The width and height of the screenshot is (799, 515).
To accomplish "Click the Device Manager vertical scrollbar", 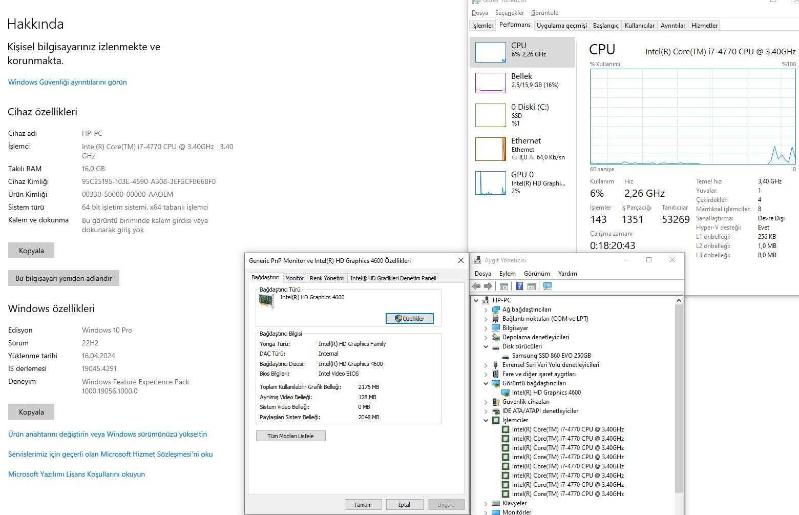I will tap(679, 397).
